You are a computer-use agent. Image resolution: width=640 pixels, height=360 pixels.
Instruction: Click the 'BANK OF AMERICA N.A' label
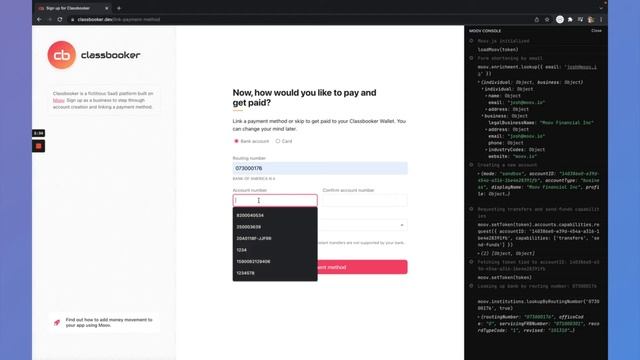pyautogui.click(x=254, y=179)
